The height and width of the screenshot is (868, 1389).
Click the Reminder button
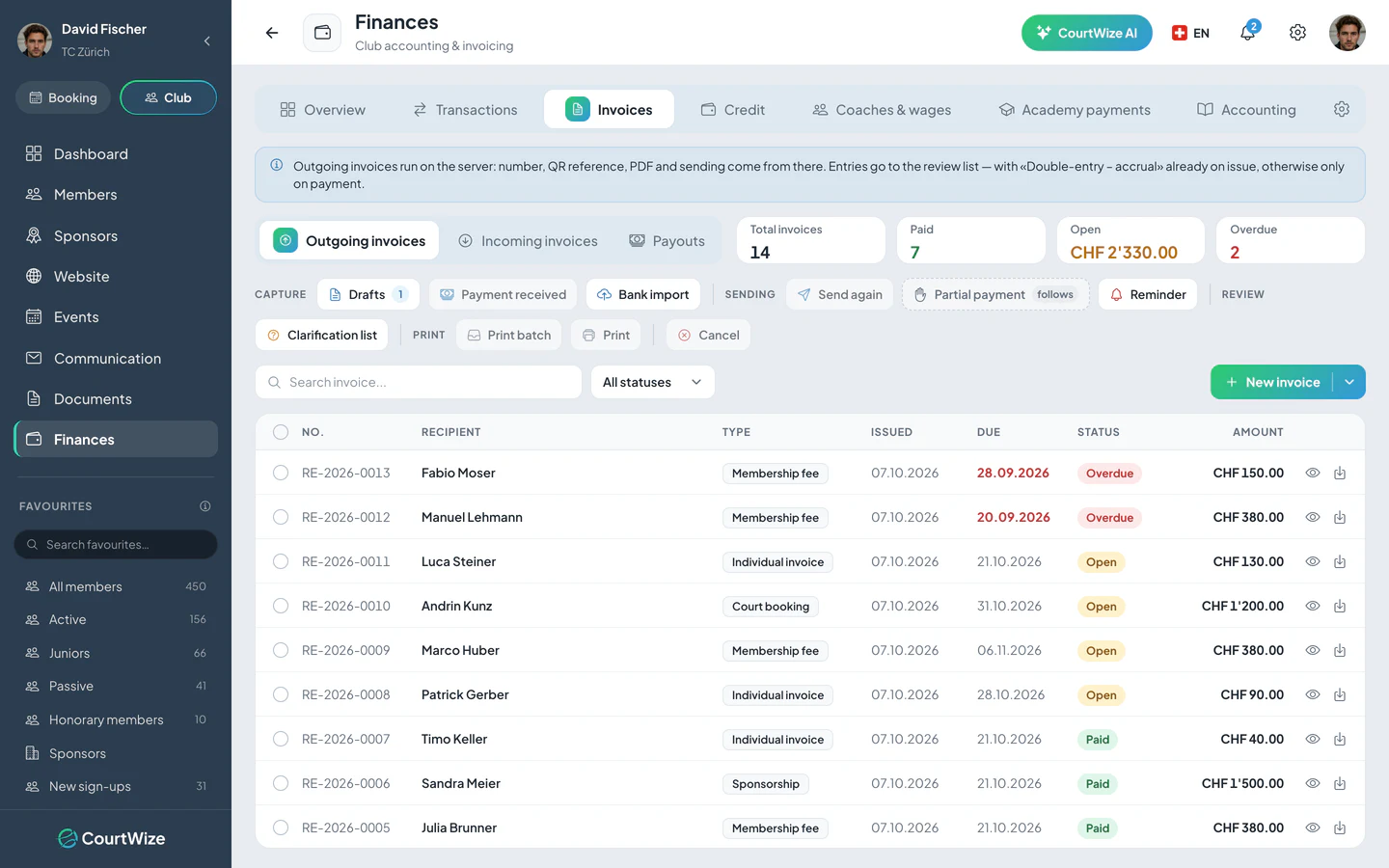pyautogui.click(x=1148, y=294)
